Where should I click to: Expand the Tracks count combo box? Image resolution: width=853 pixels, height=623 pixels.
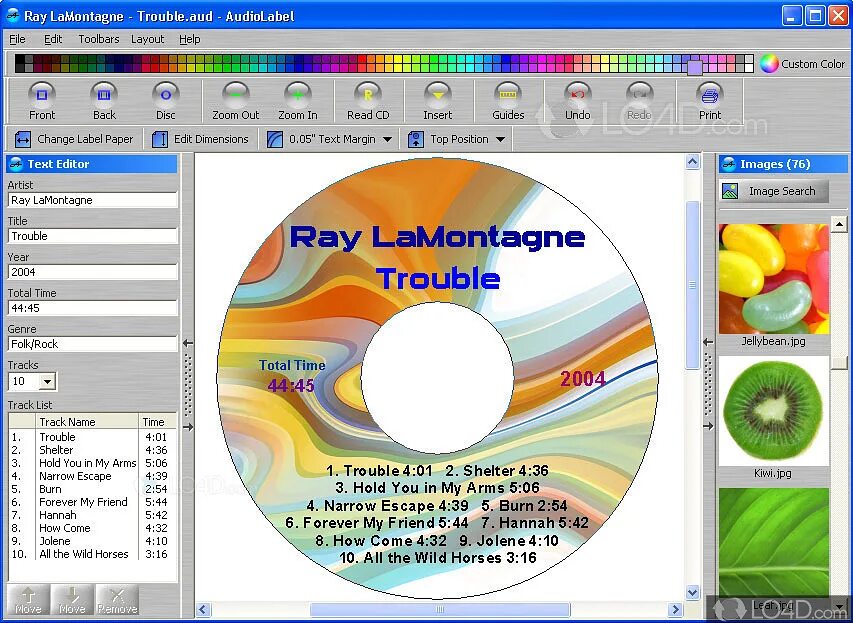tap(47, 381)
